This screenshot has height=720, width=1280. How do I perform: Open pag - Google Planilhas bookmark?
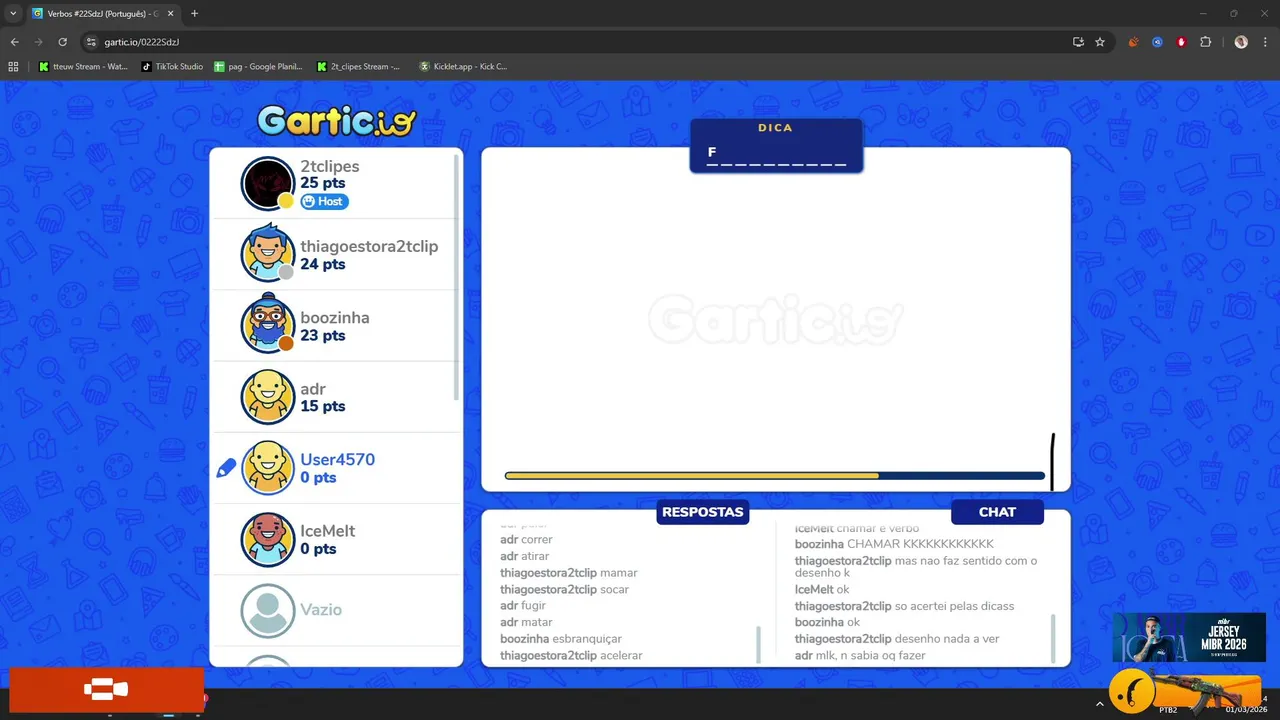258,67
